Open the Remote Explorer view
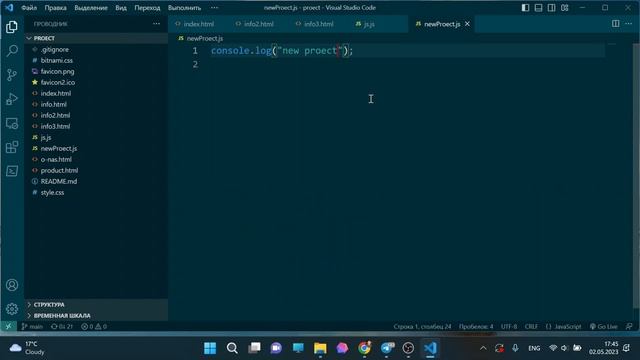This screenshot has width=640, height=360. (x=12, y=123)
